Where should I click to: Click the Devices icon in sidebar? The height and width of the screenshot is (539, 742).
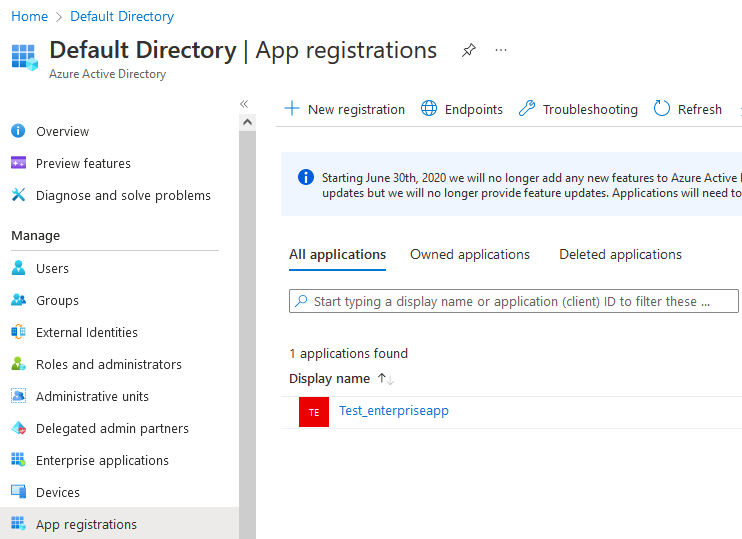point(18,492)
